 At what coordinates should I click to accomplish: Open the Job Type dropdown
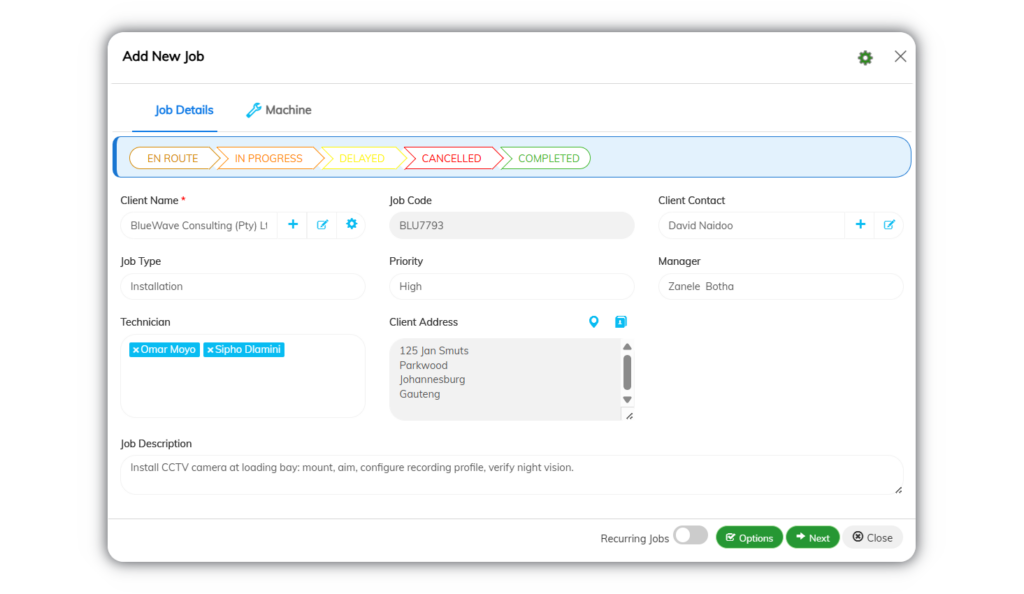(243, 286)
